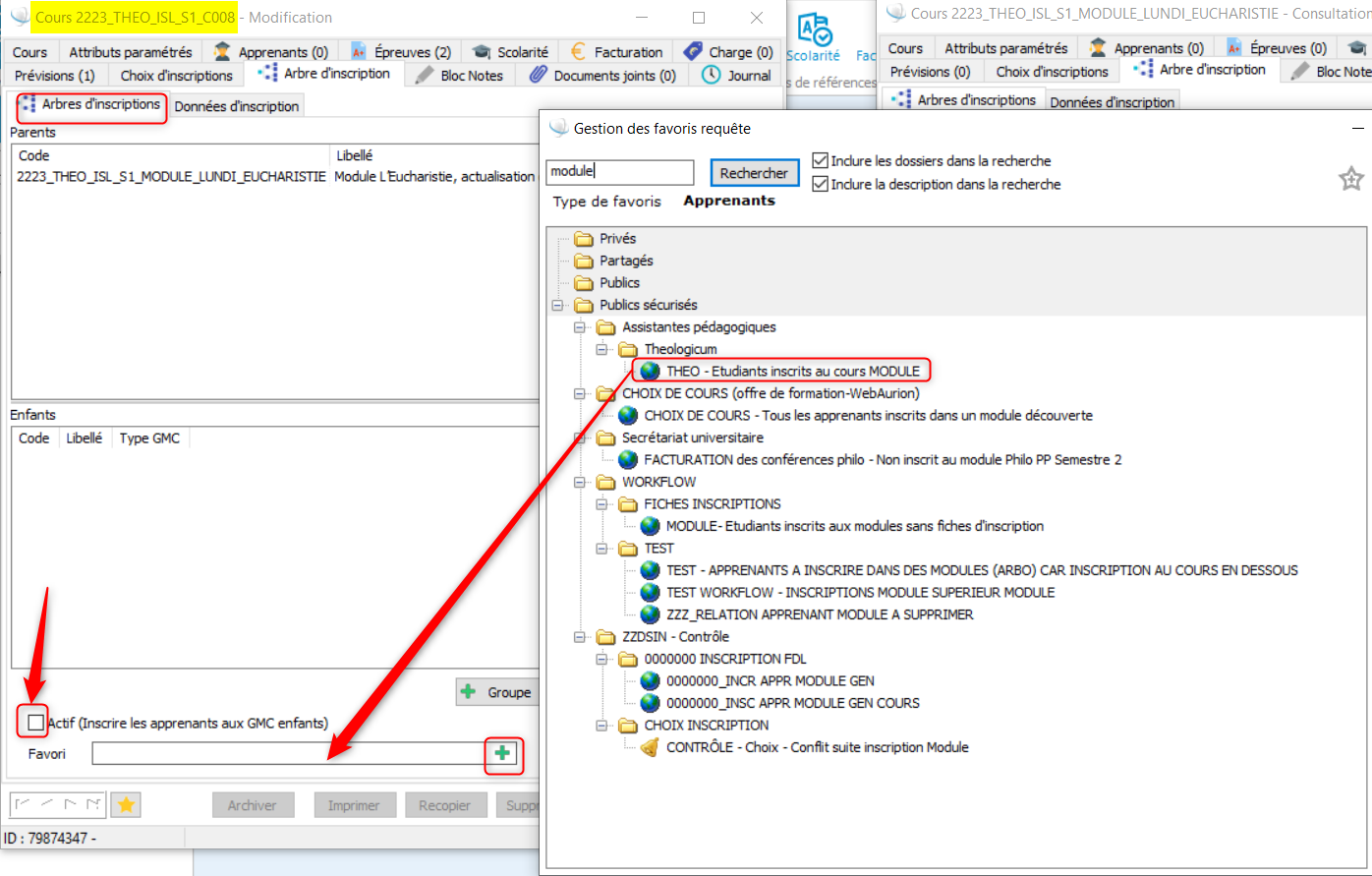Click the search field containing module
Image resolution: width=1372 pixels, height=876 pixels.
[x=619, y=172]
